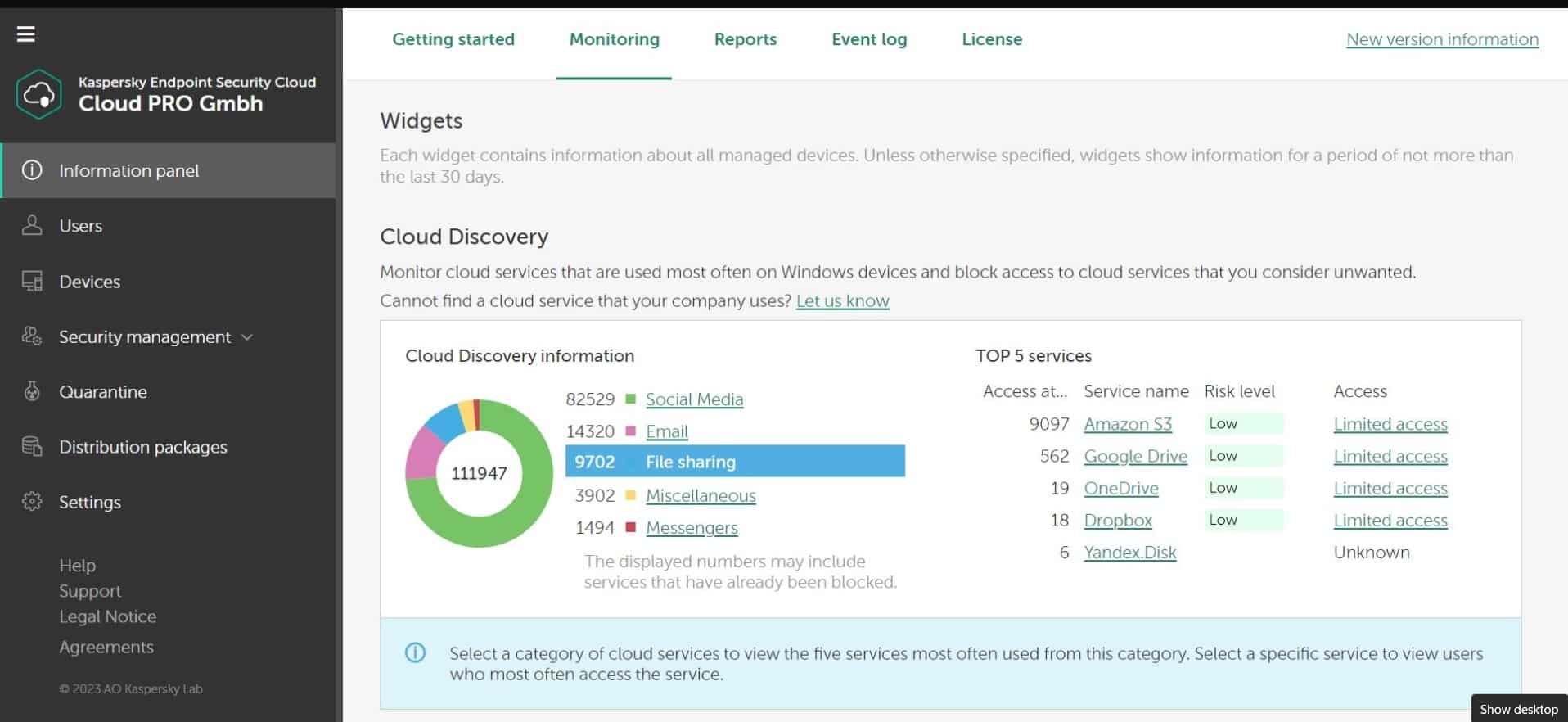Click the Risk level column header
The image size is (1568, 722).
point(1239,391)
